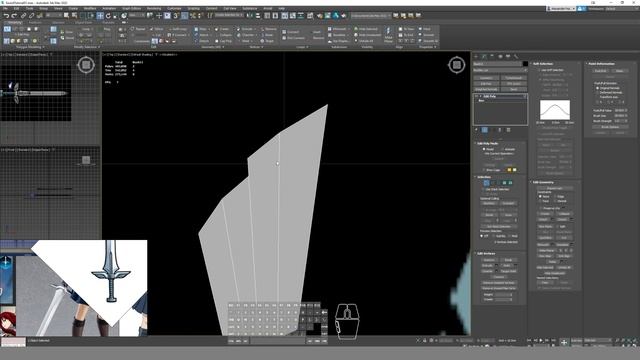Switch to the Freeform ribbon tab

(34, 22)
